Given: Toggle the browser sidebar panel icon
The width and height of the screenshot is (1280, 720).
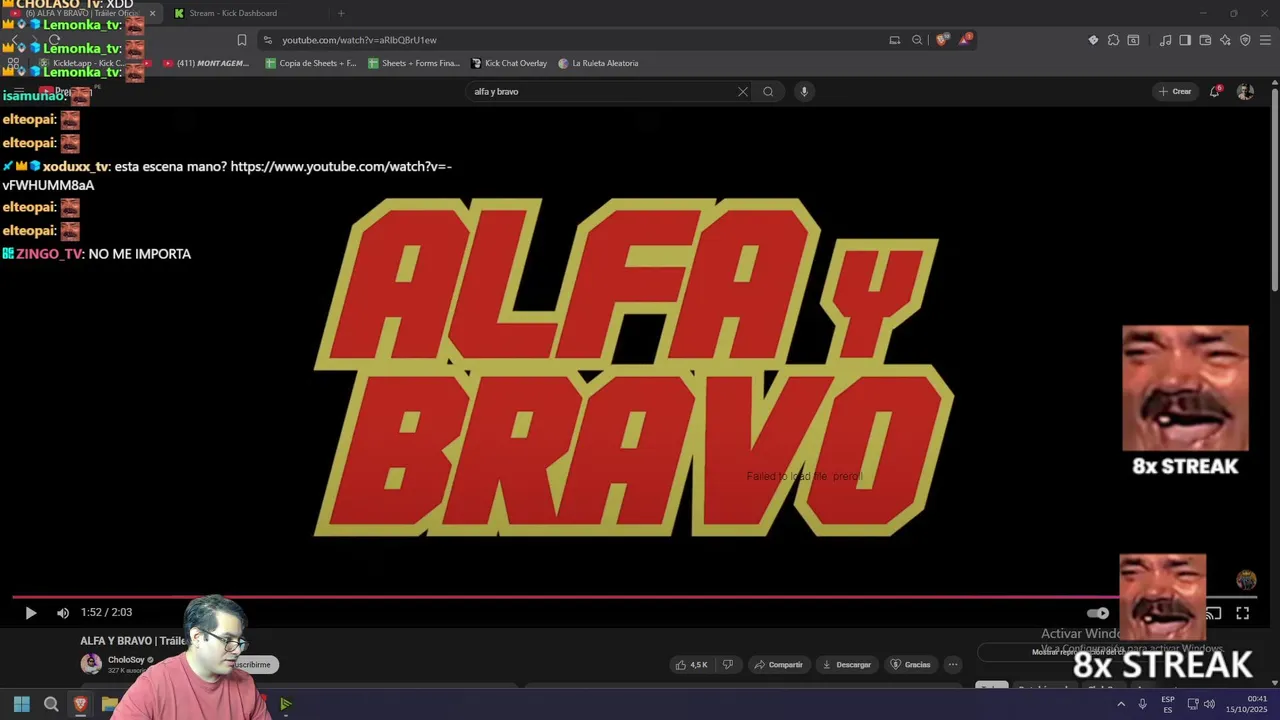Looking at the screenshot, I should coord(1185,40).
